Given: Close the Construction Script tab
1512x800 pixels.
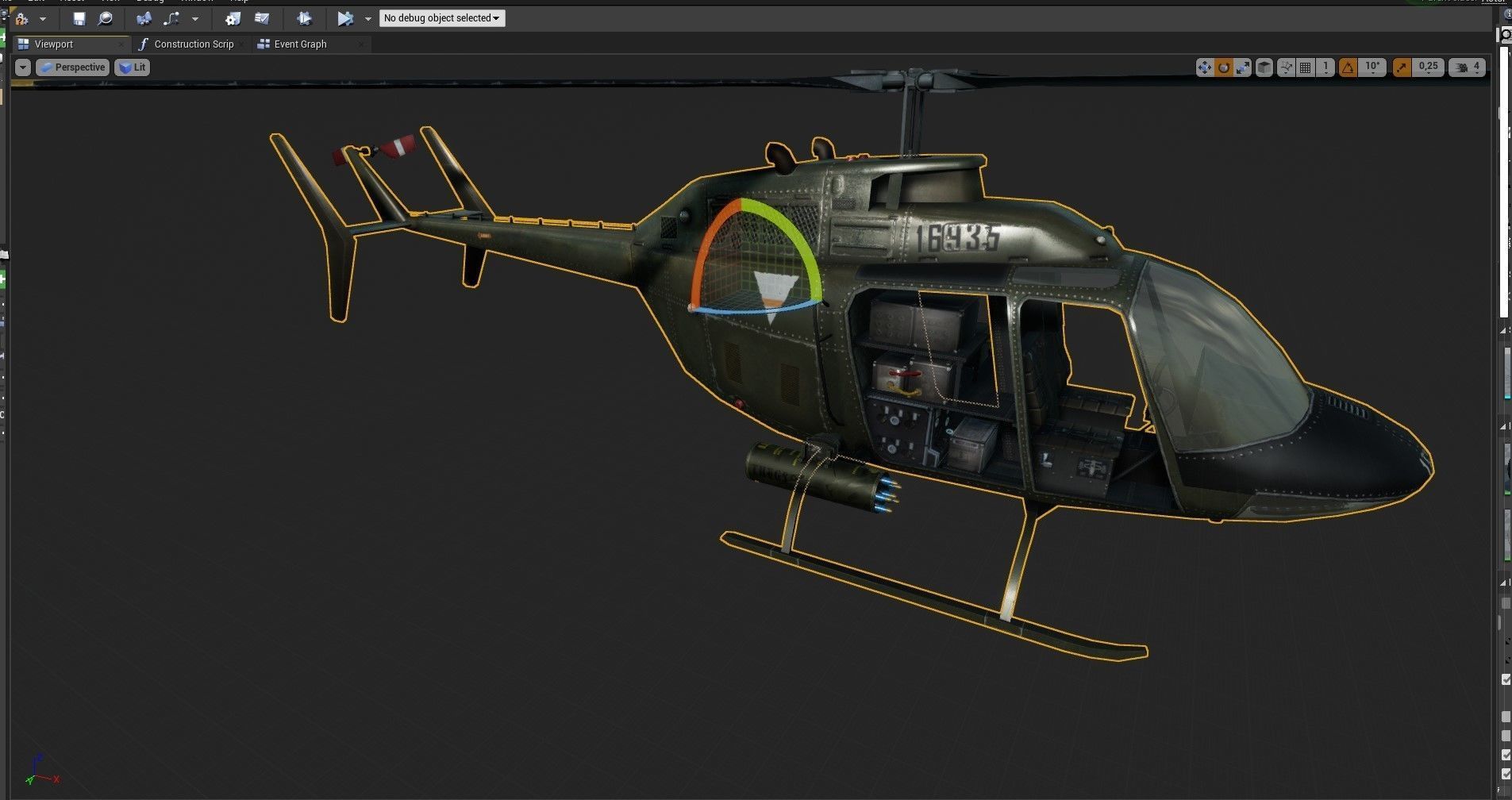Looking at the screenshot, I should [x=242, y=44].
